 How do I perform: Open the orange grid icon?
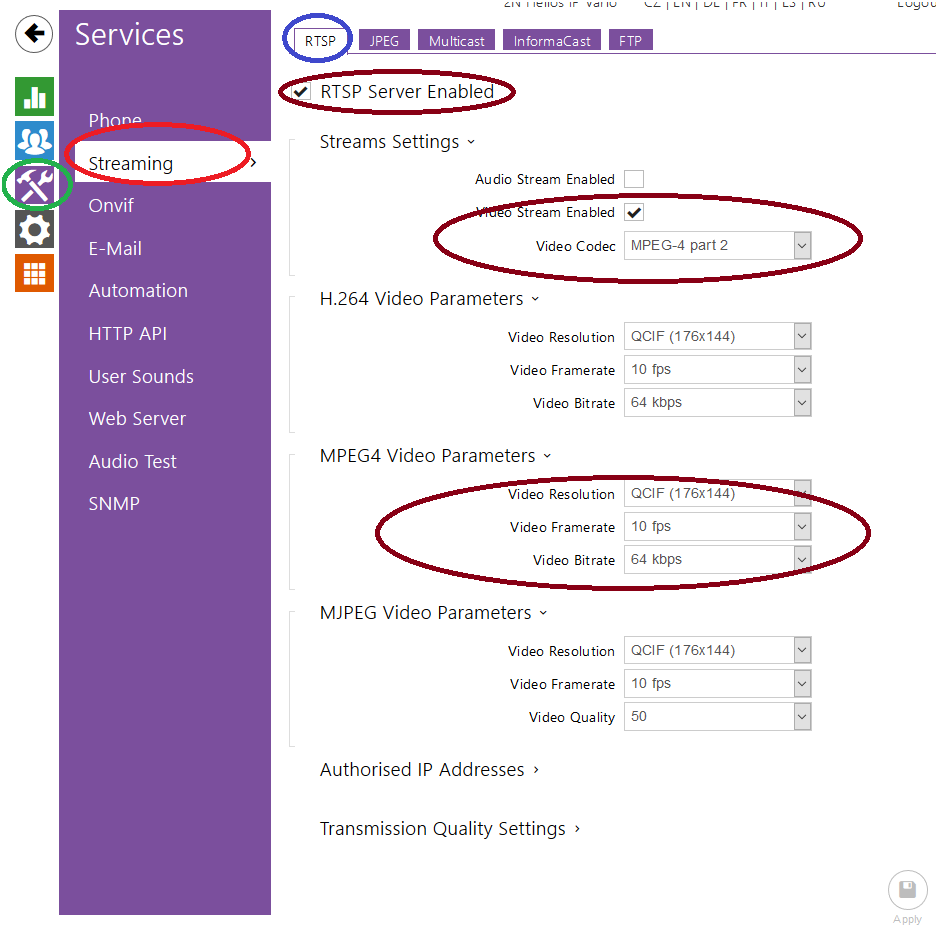34,273
